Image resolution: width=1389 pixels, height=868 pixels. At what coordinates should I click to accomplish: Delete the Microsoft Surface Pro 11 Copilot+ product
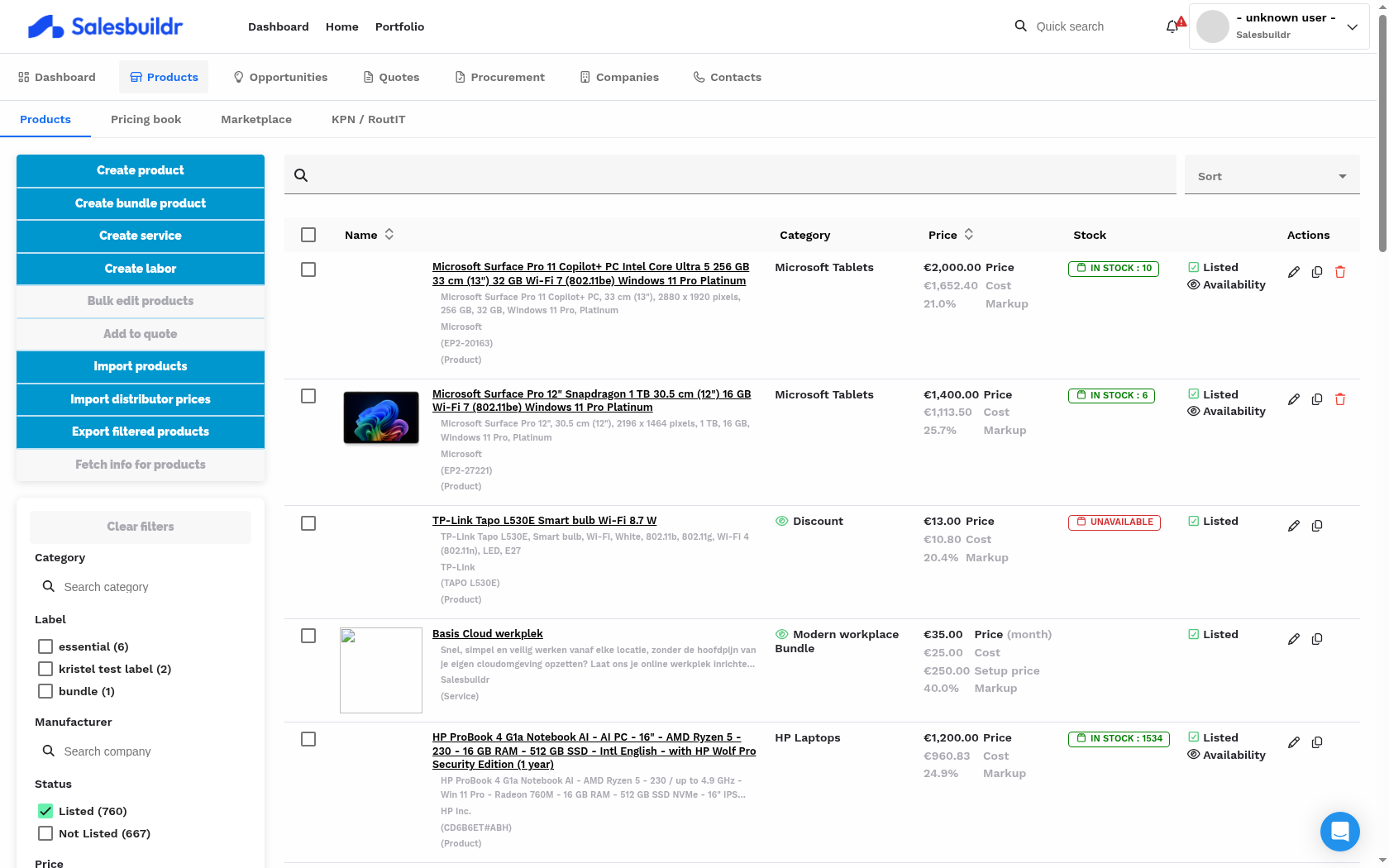click(1340, 272)
